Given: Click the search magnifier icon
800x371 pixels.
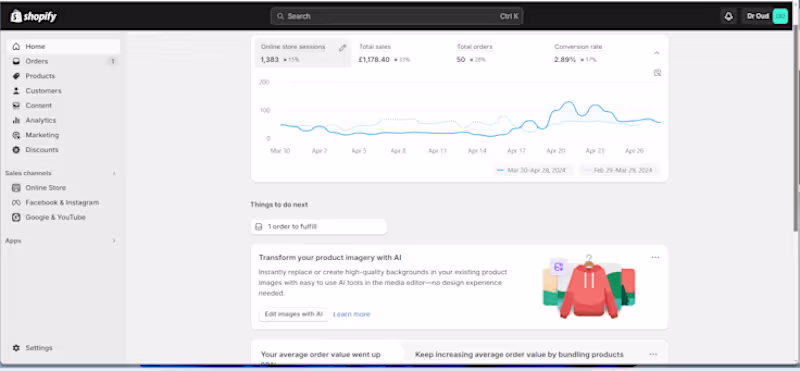Looking at the screenshot, I should click(280, 16).
